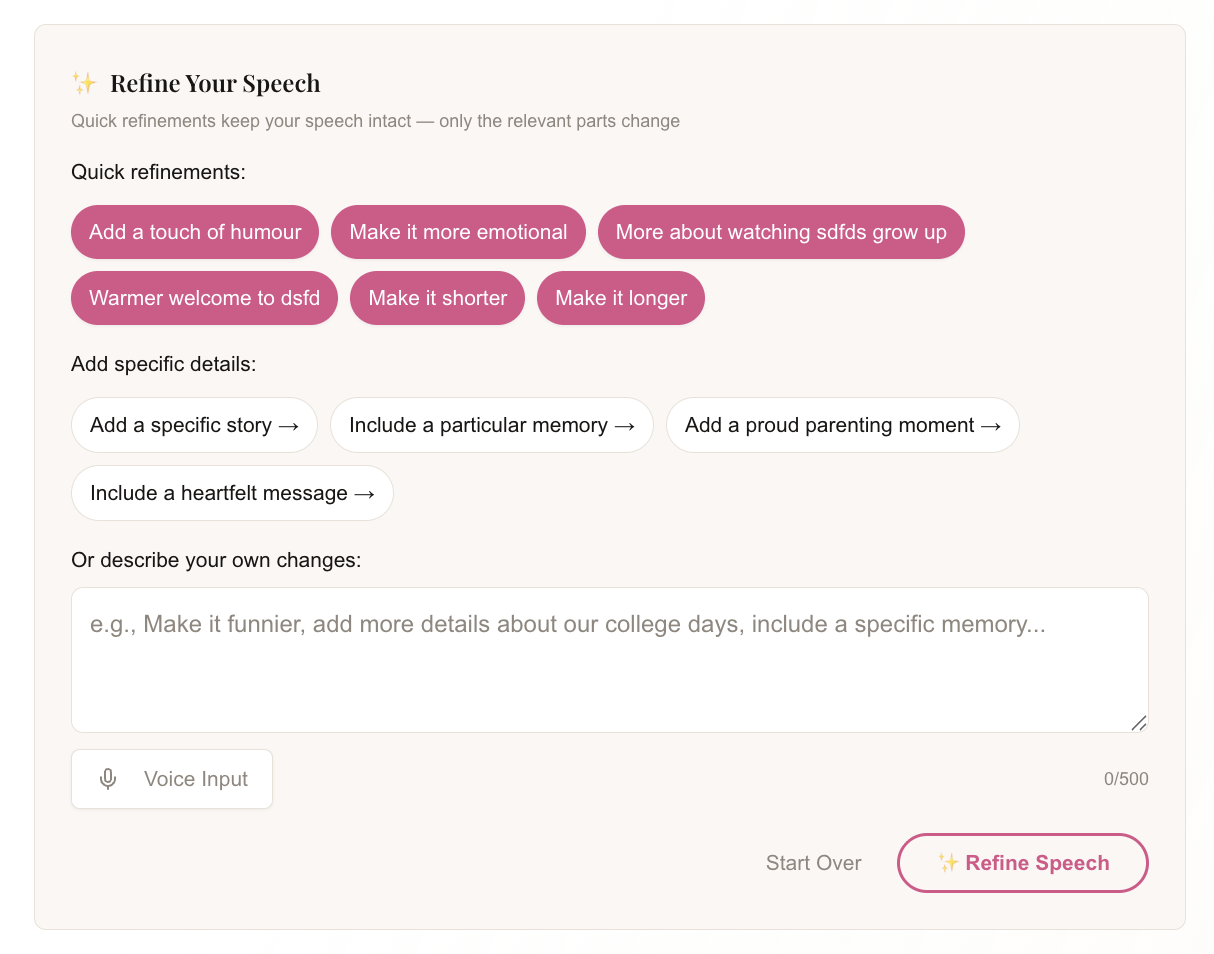The height and width of the screenshot is (954, 1214).
Task: Click the arrow on Include a particular memory
Action: click(625, 425)
